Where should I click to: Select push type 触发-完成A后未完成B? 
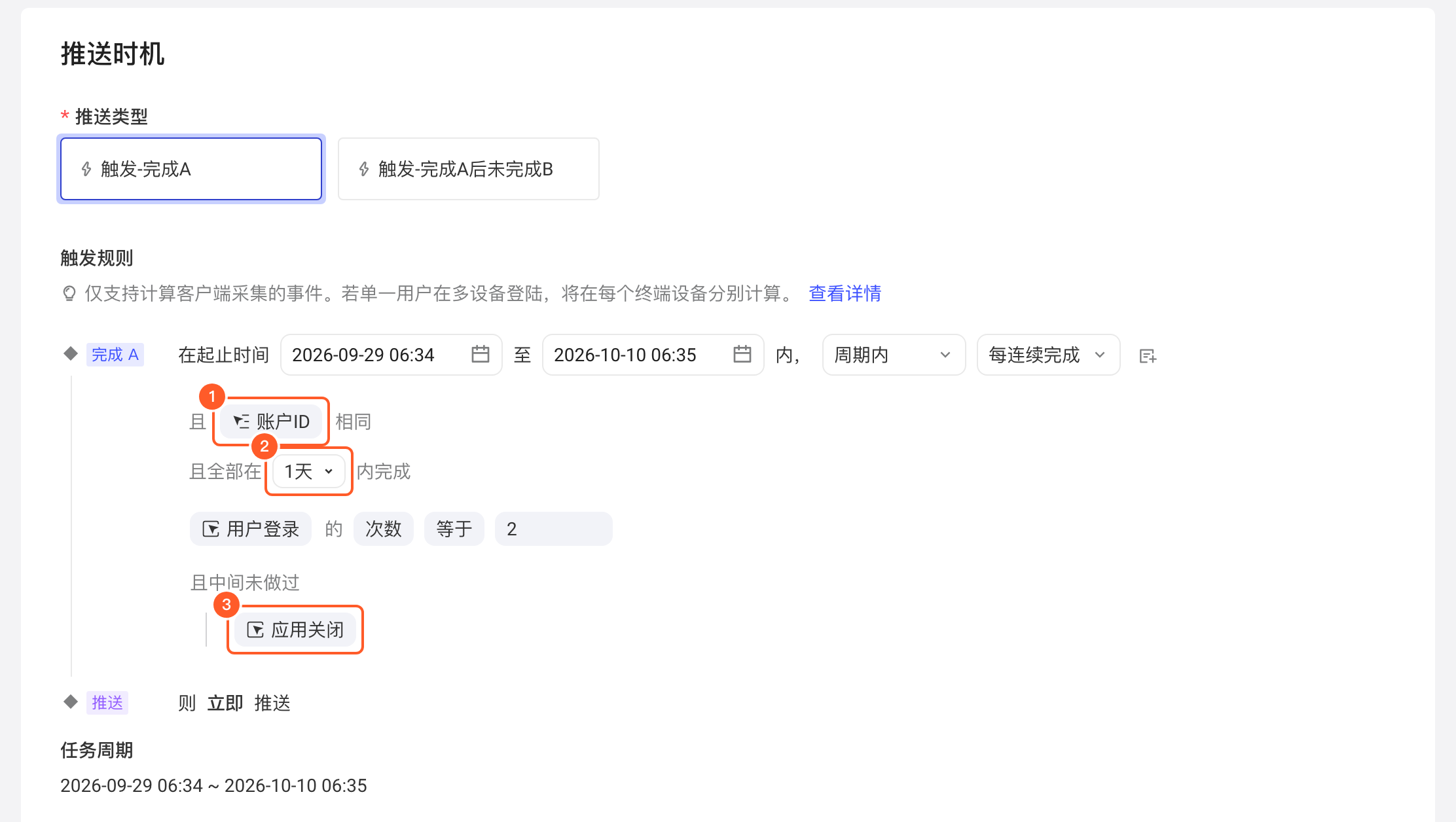click(x=468, y=169)
